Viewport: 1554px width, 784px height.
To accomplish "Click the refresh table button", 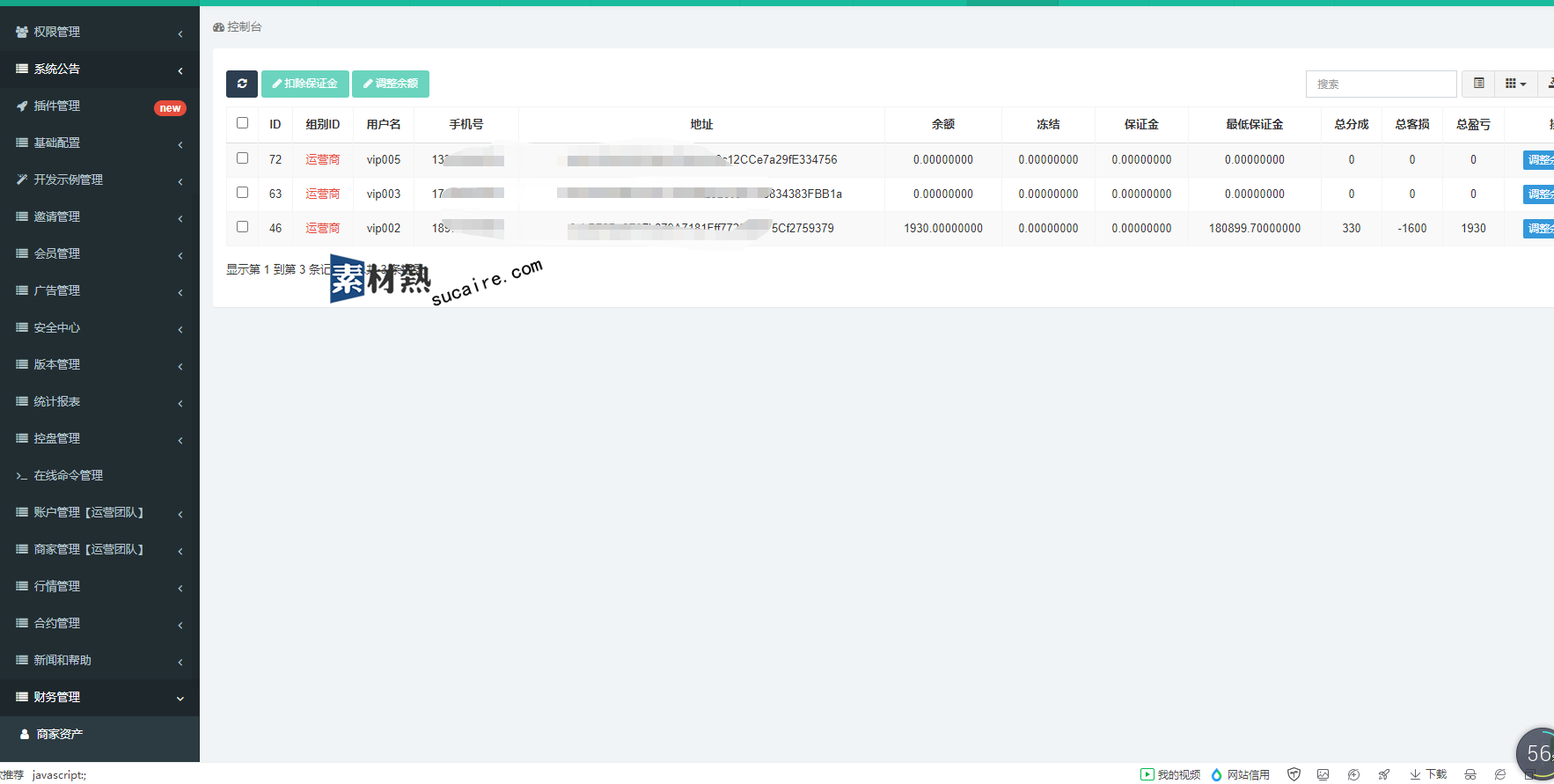I will (242, 84).
